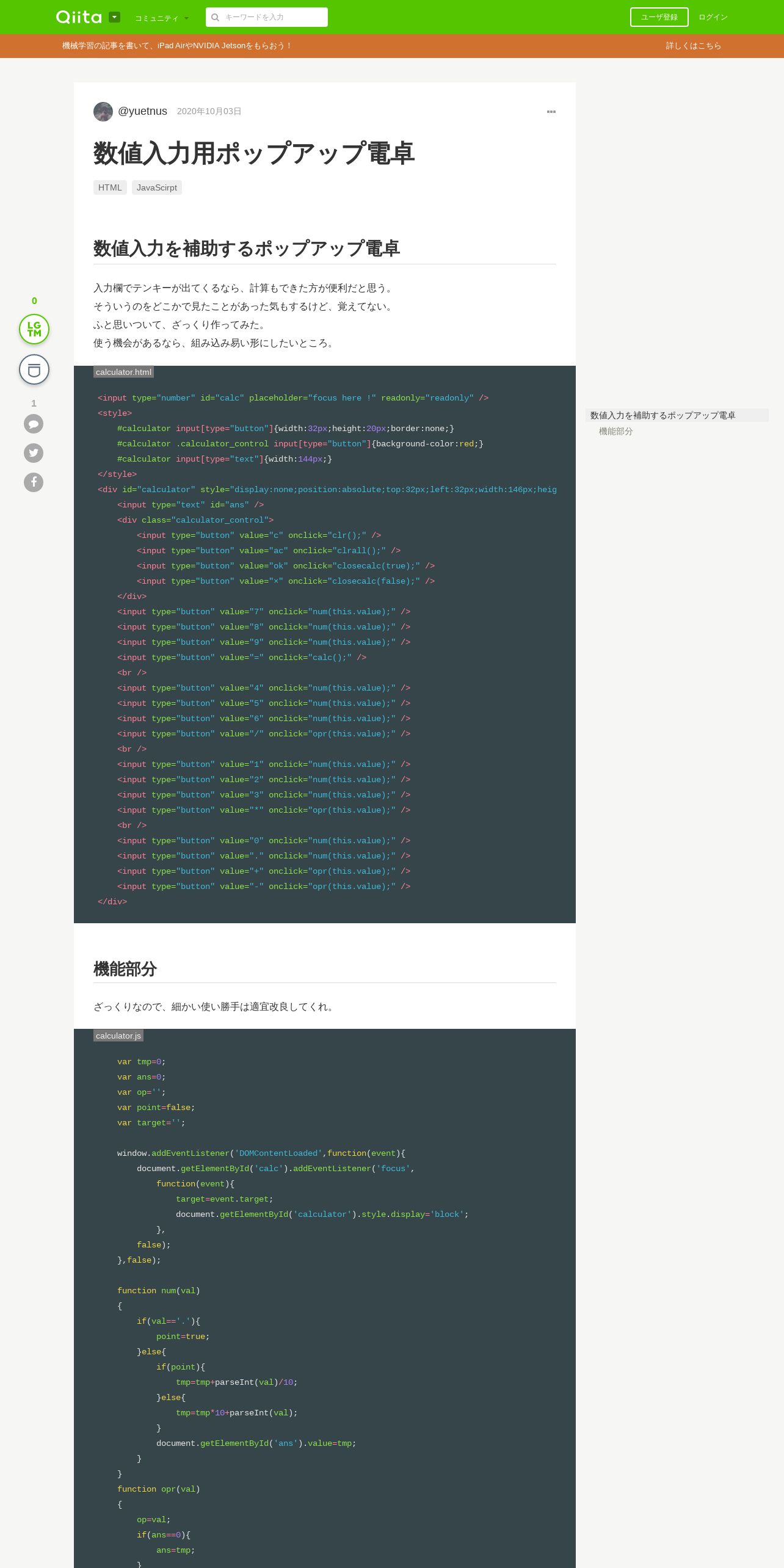Open the machine learning campaign banner text
Screen dimensions: 784x1568
(x=177, y=46)
